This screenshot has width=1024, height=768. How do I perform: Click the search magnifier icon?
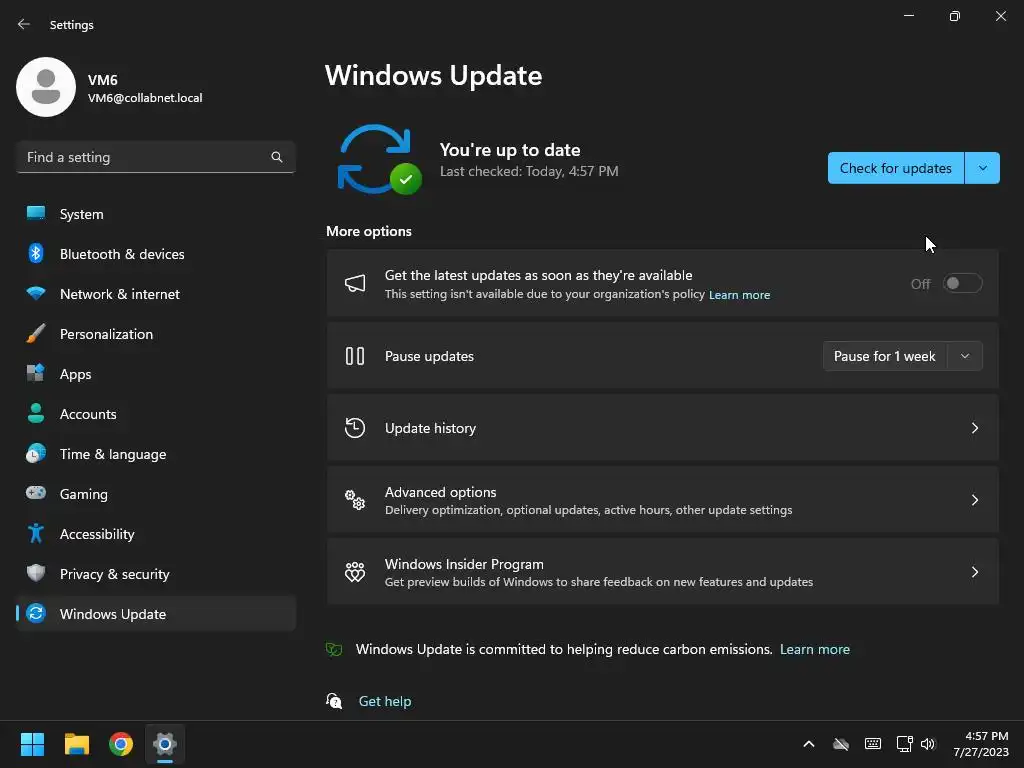tap(277, 157)
